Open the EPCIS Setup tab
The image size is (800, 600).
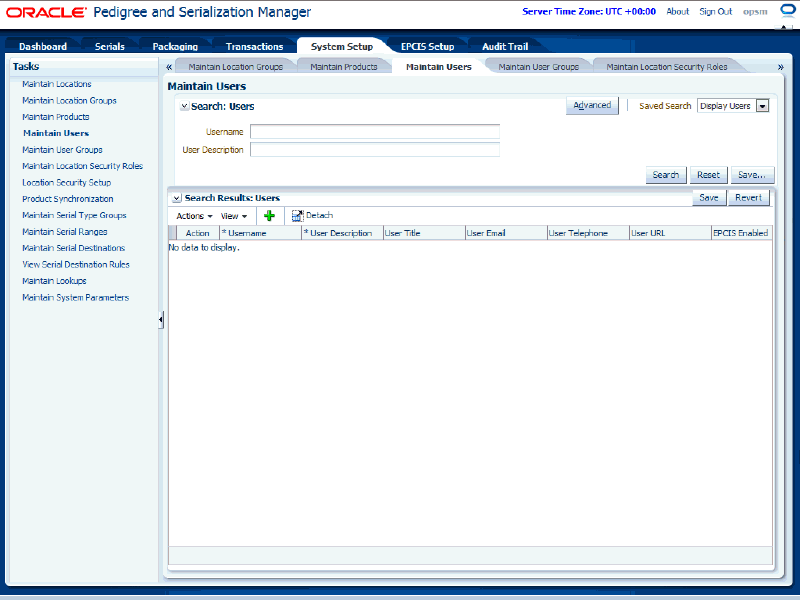pyautogui.click(x=428, y=46)
